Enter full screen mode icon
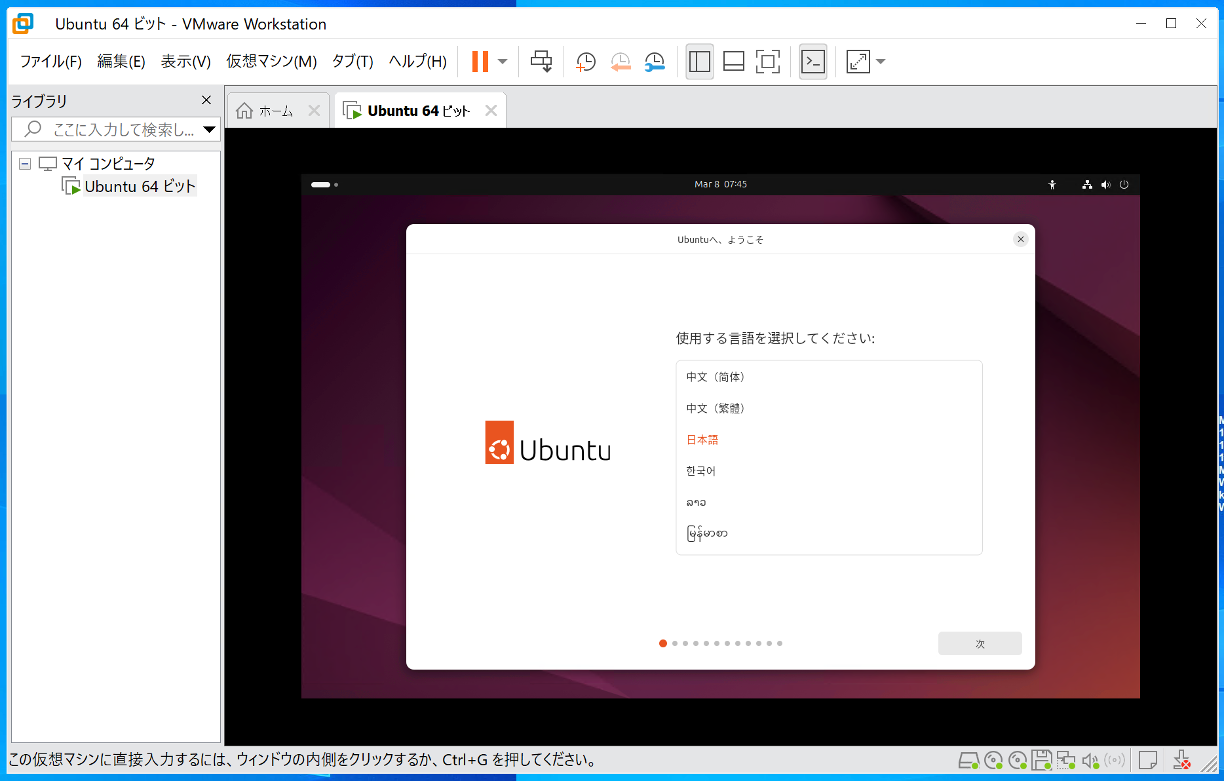 [x=767, y=61]
